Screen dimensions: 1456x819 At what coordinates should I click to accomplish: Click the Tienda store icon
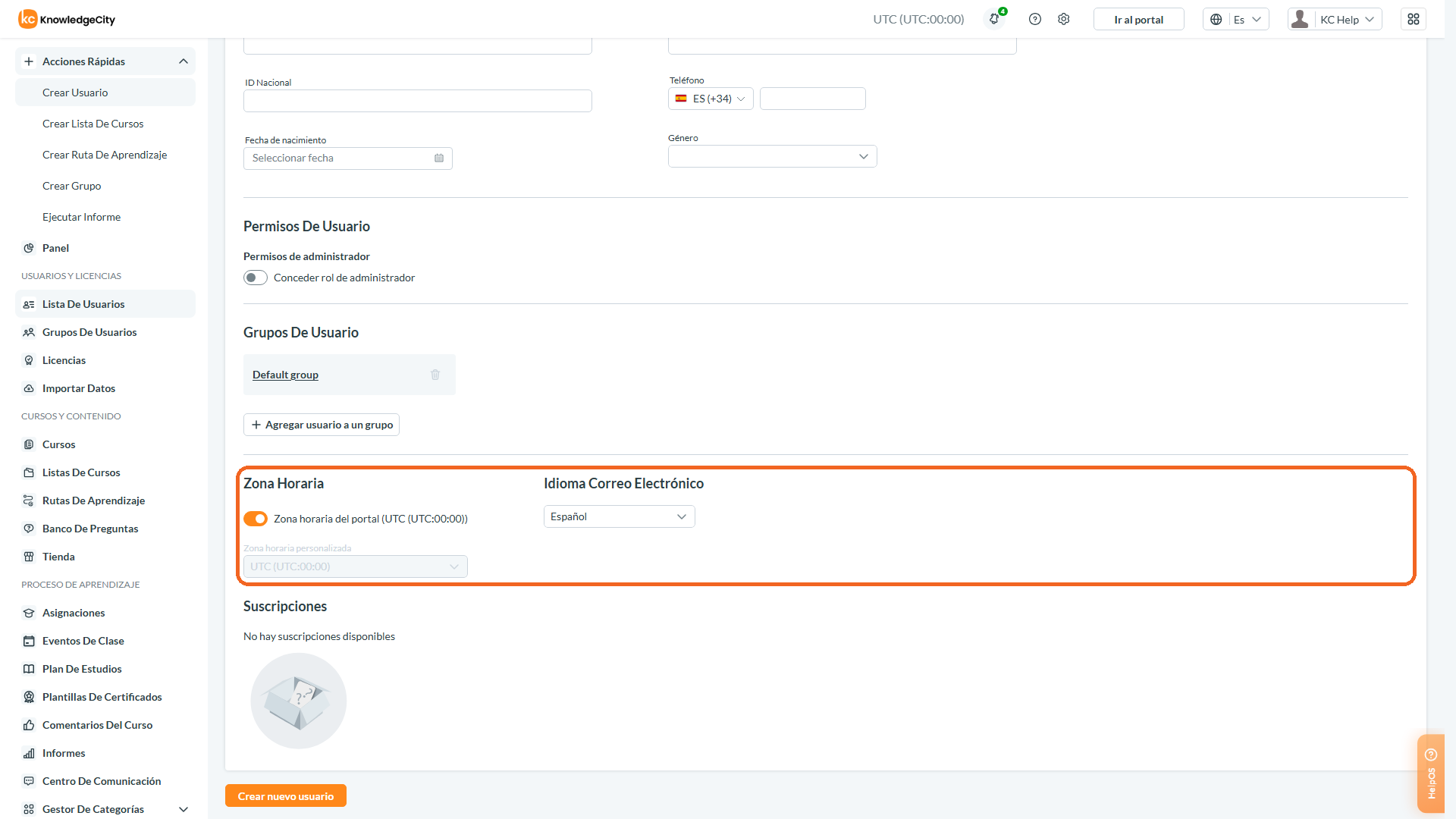(x=29, y=557)
